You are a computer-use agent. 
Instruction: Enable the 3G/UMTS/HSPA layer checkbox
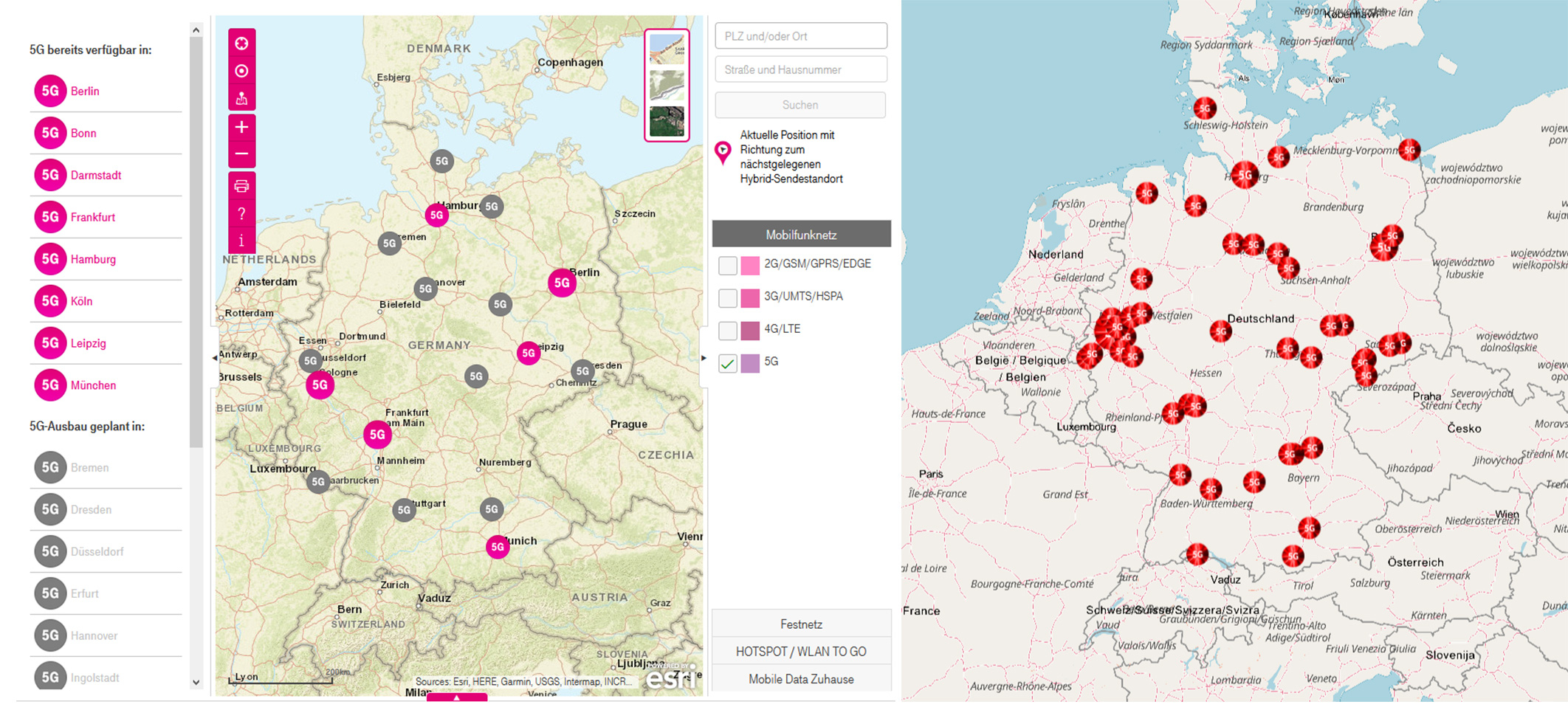728,297
